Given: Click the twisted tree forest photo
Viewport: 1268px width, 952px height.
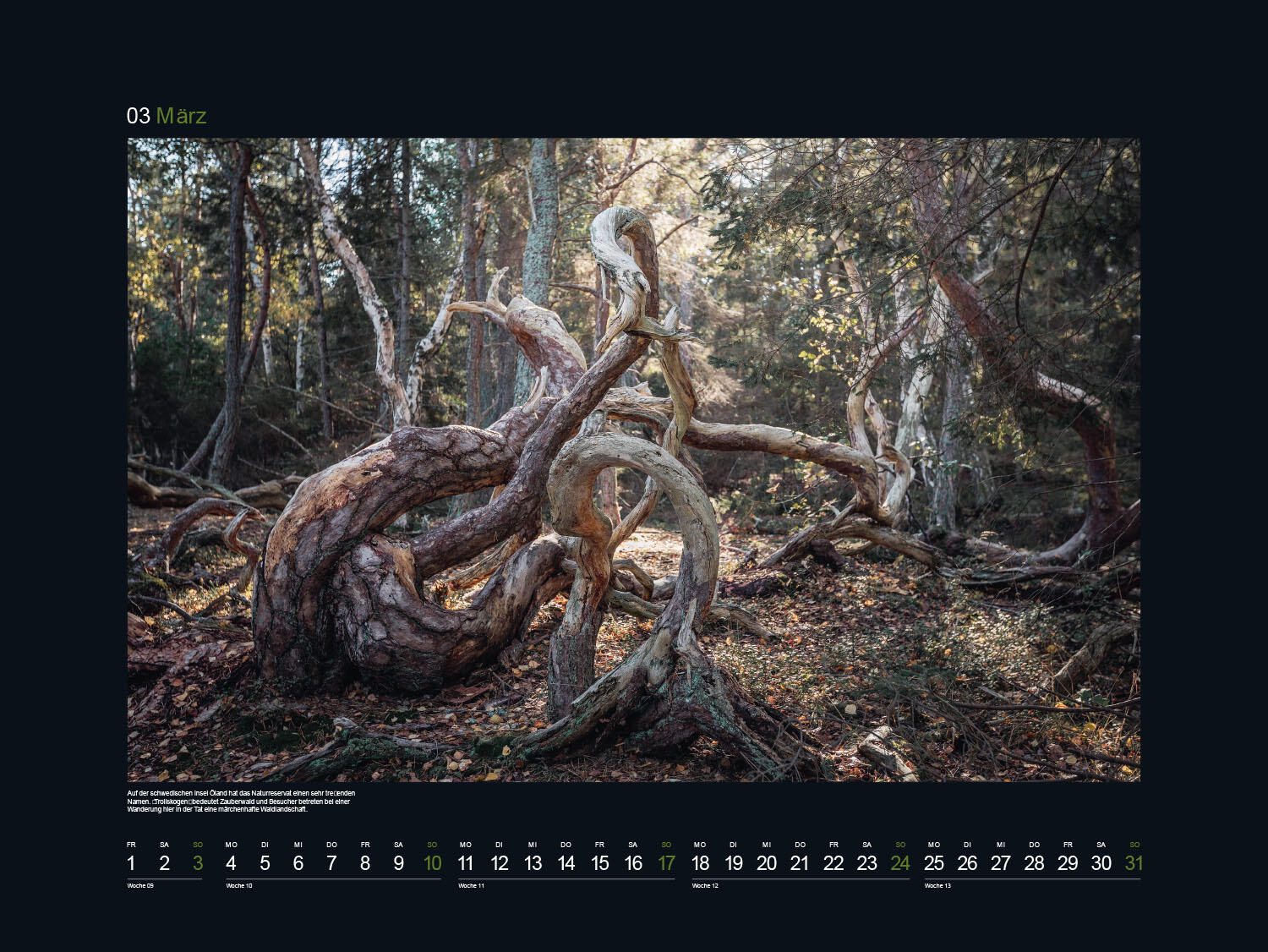Looking at the screenshot, I should 633,459.
